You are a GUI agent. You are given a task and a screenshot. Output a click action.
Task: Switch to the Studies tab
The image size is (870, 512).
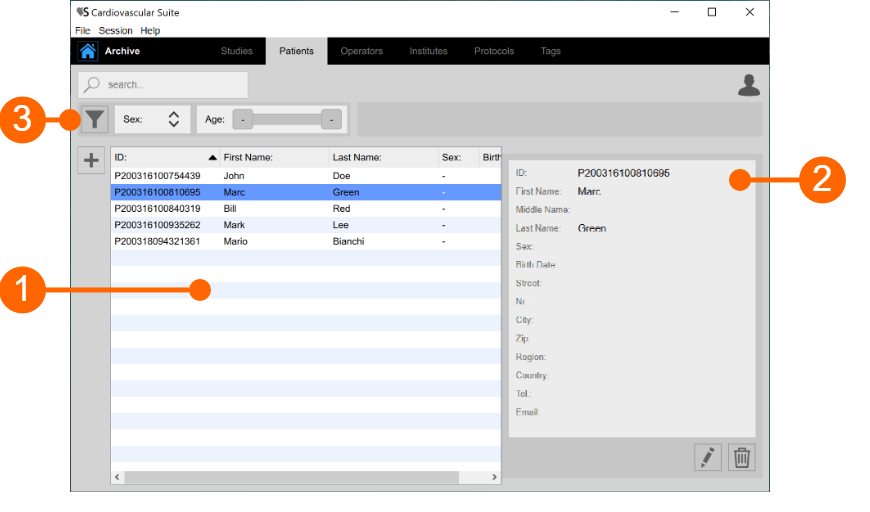237,51
